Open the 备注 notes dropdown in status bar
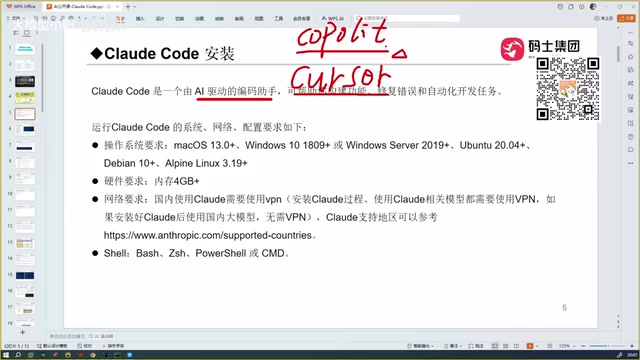Viewport: 640px width, 360px height. click(x=452, y=346)
